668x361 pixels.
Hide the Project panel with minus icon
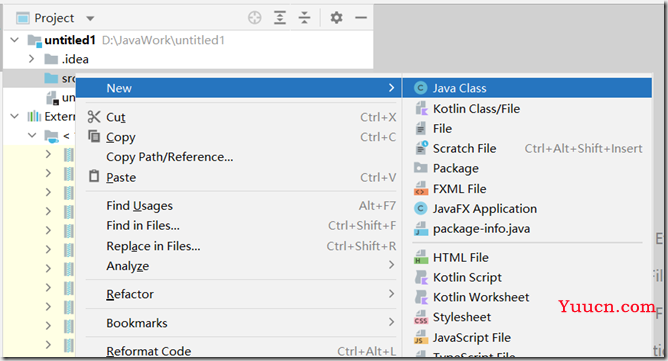tap(361, 18)
